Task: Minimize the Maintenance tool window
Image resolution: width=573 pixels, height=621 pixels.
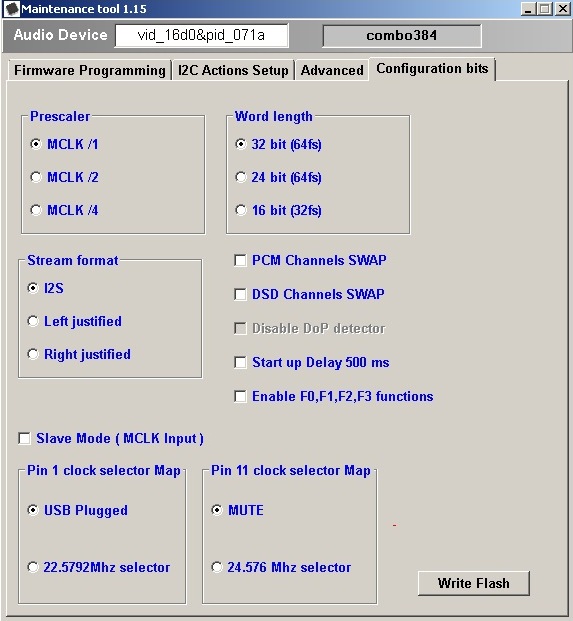Action: [x=527, y=9]
